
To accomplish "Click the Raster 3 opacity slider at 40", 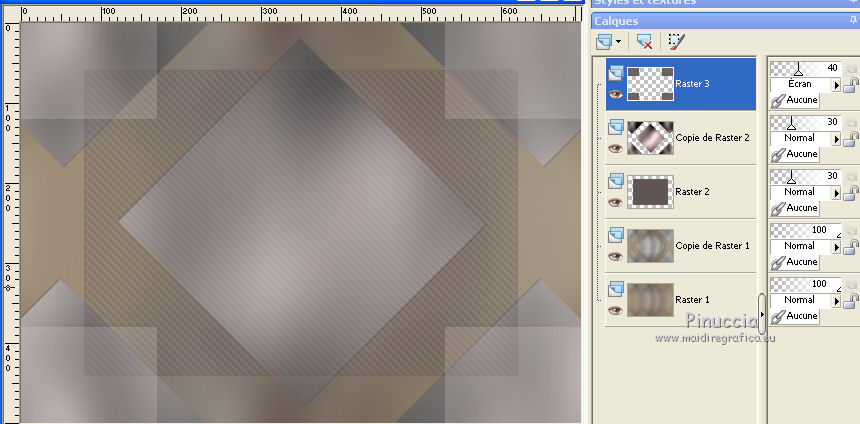I will [x=806, y=69].
